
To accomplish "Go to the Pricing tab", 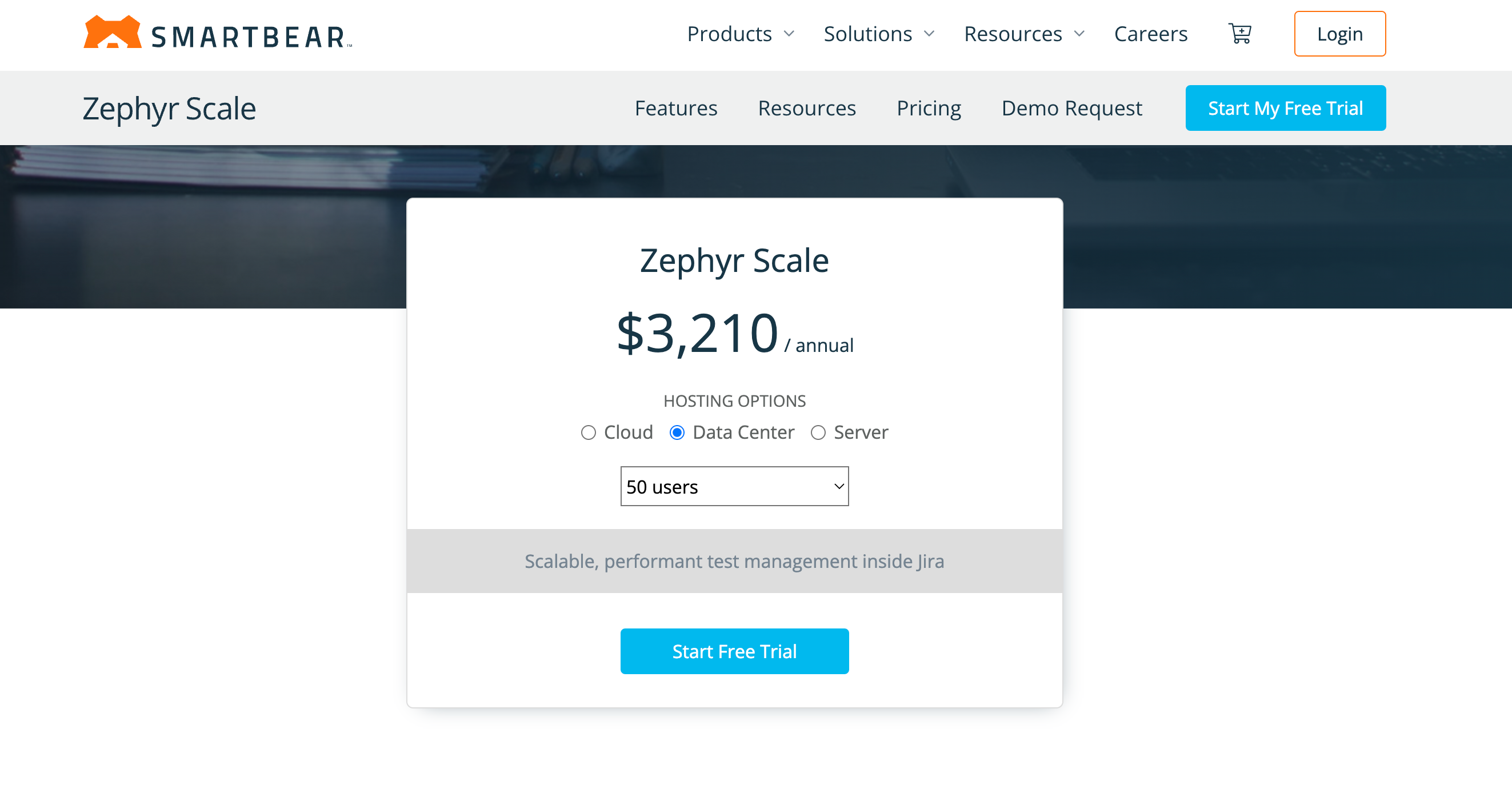I will coord(929,108).
